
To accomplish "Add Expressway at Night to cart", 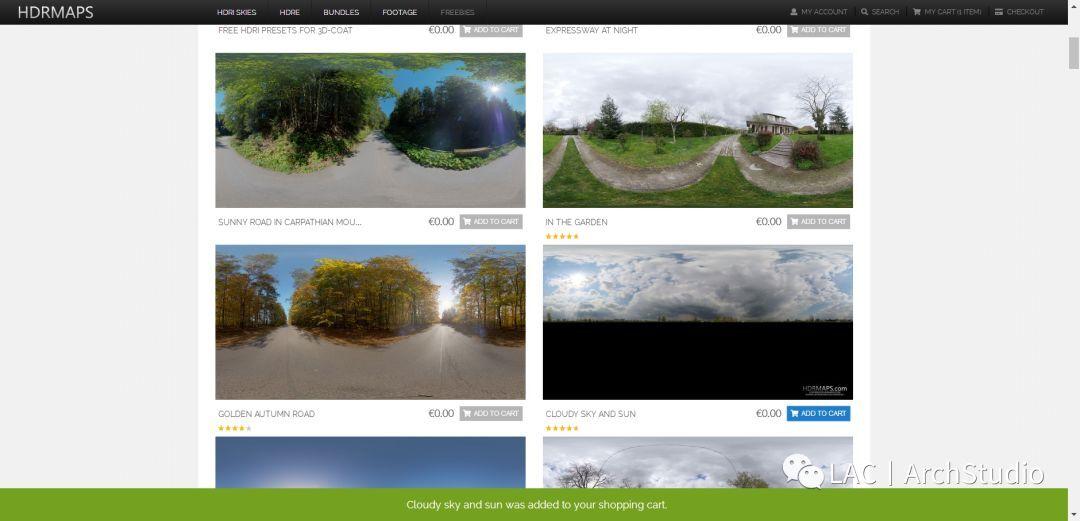I will pos(818,30).
